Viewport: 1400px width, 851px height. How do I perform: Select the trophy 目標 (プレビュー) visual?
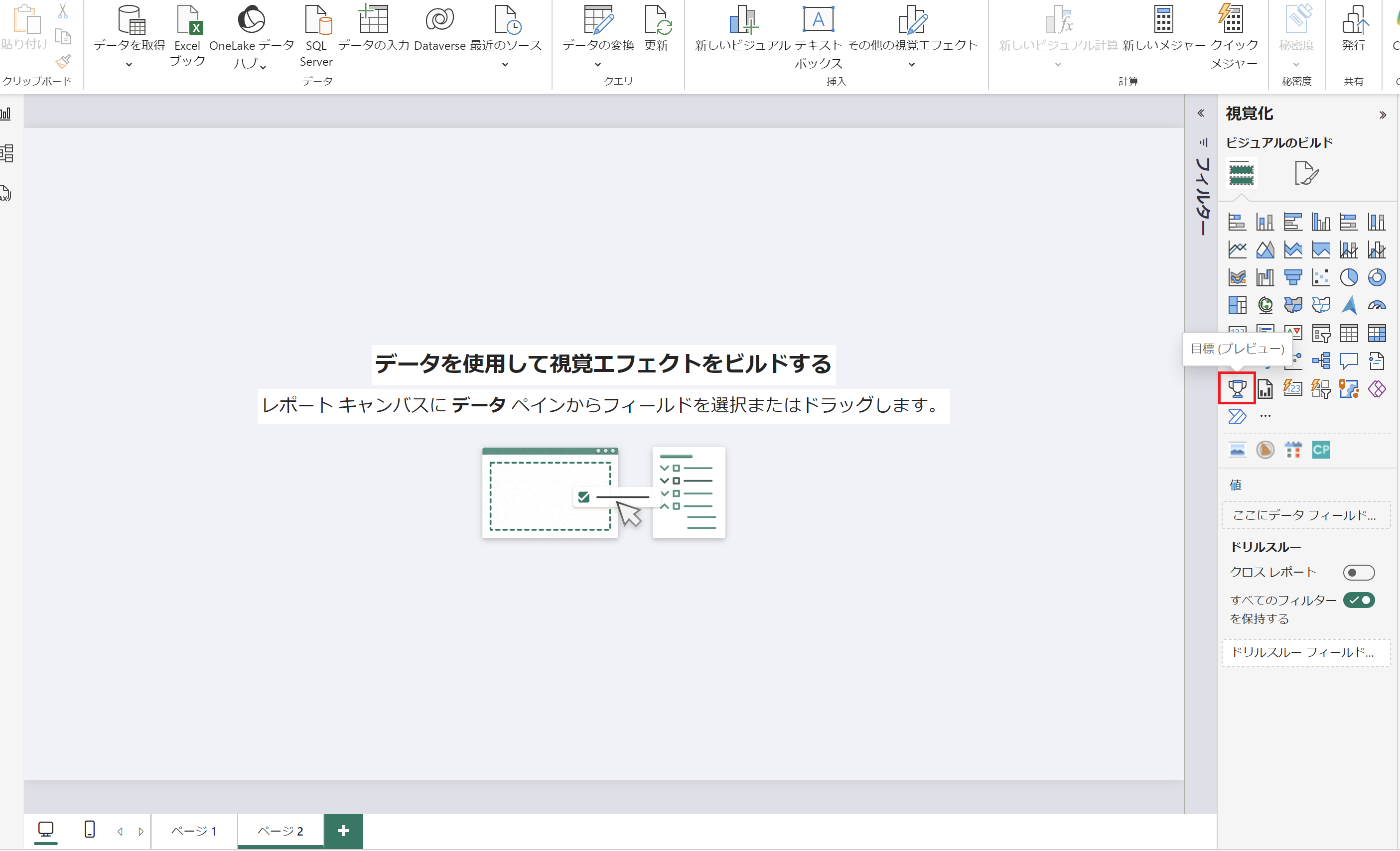(x=1237, y=388)
